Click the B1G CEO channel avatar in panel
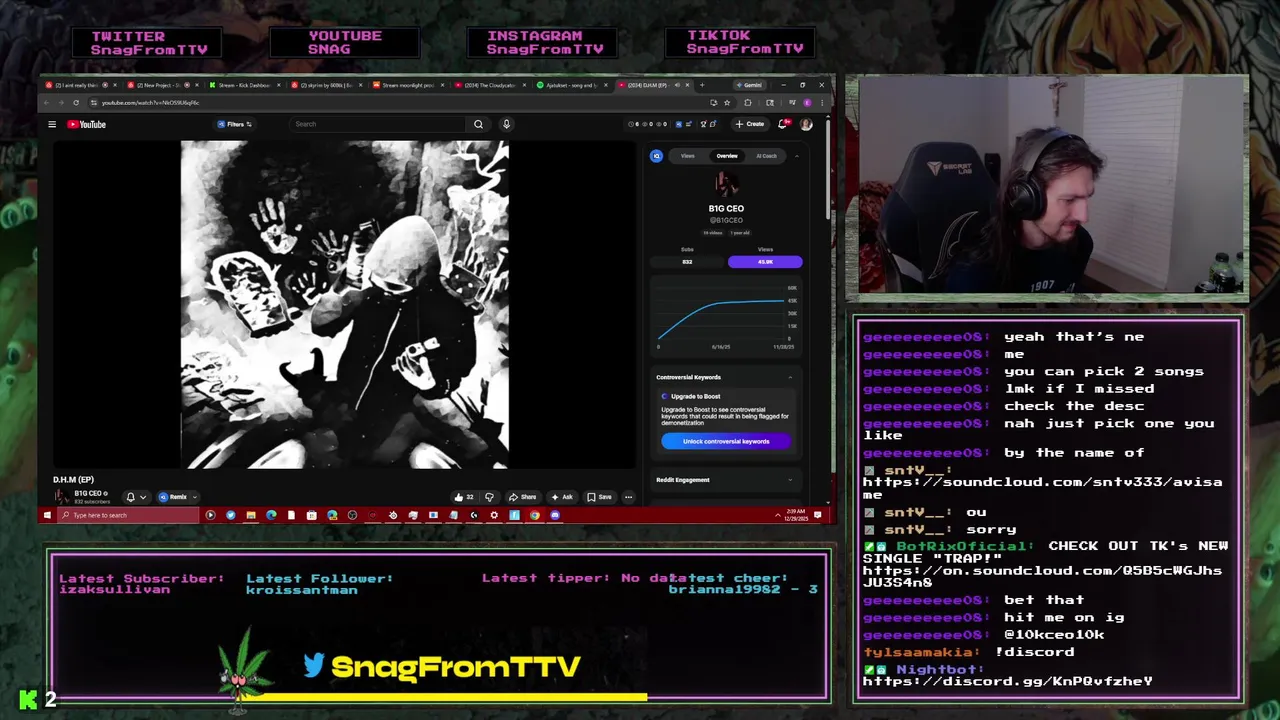Screen dimensions: 1280x720 726,185
